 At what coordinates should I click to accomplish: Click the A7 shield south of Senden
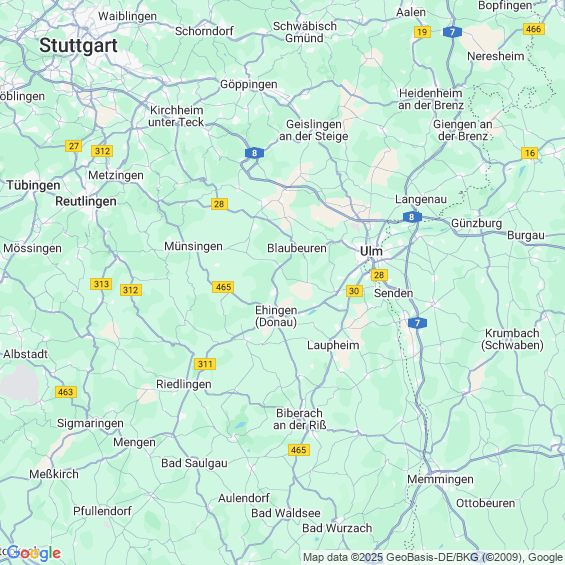[x=417, y=323]
